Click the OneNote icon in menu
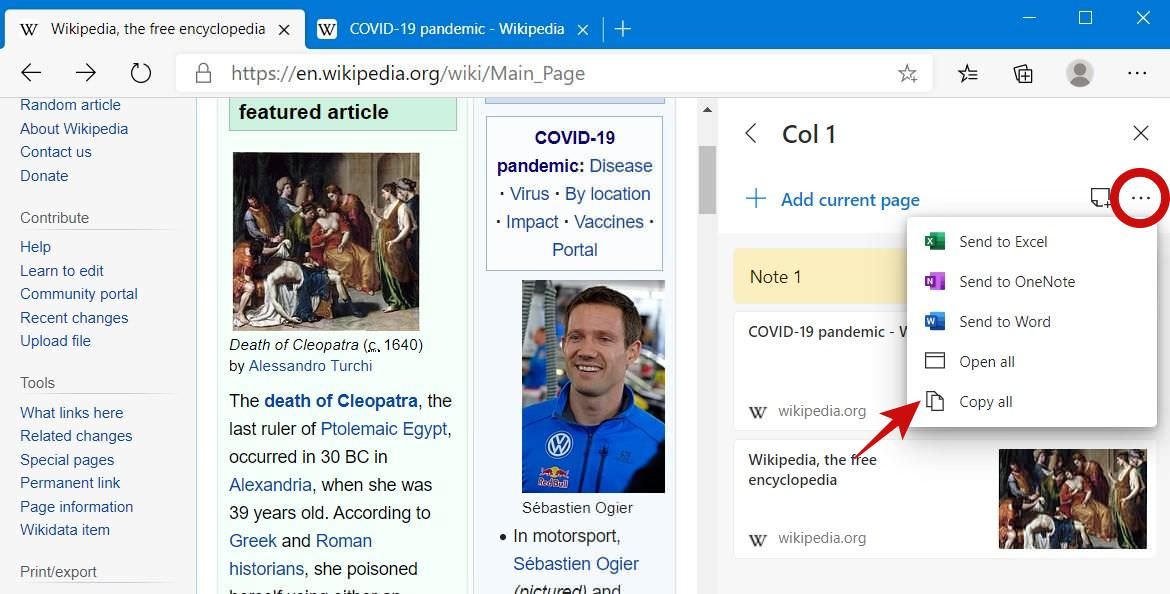1170x594 pixels. pos(934,281)
